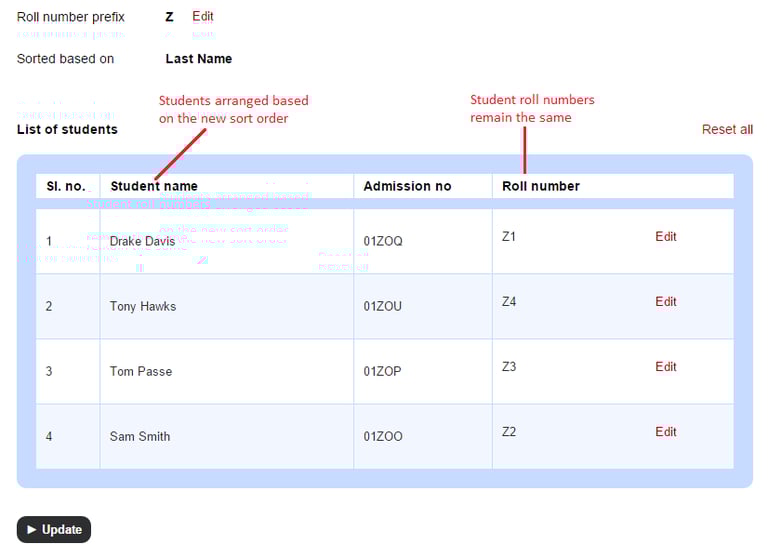This screenshot has height=544, width=768.
Task: Edit roll number for Tony Hawks
Action: pos(666,302)
